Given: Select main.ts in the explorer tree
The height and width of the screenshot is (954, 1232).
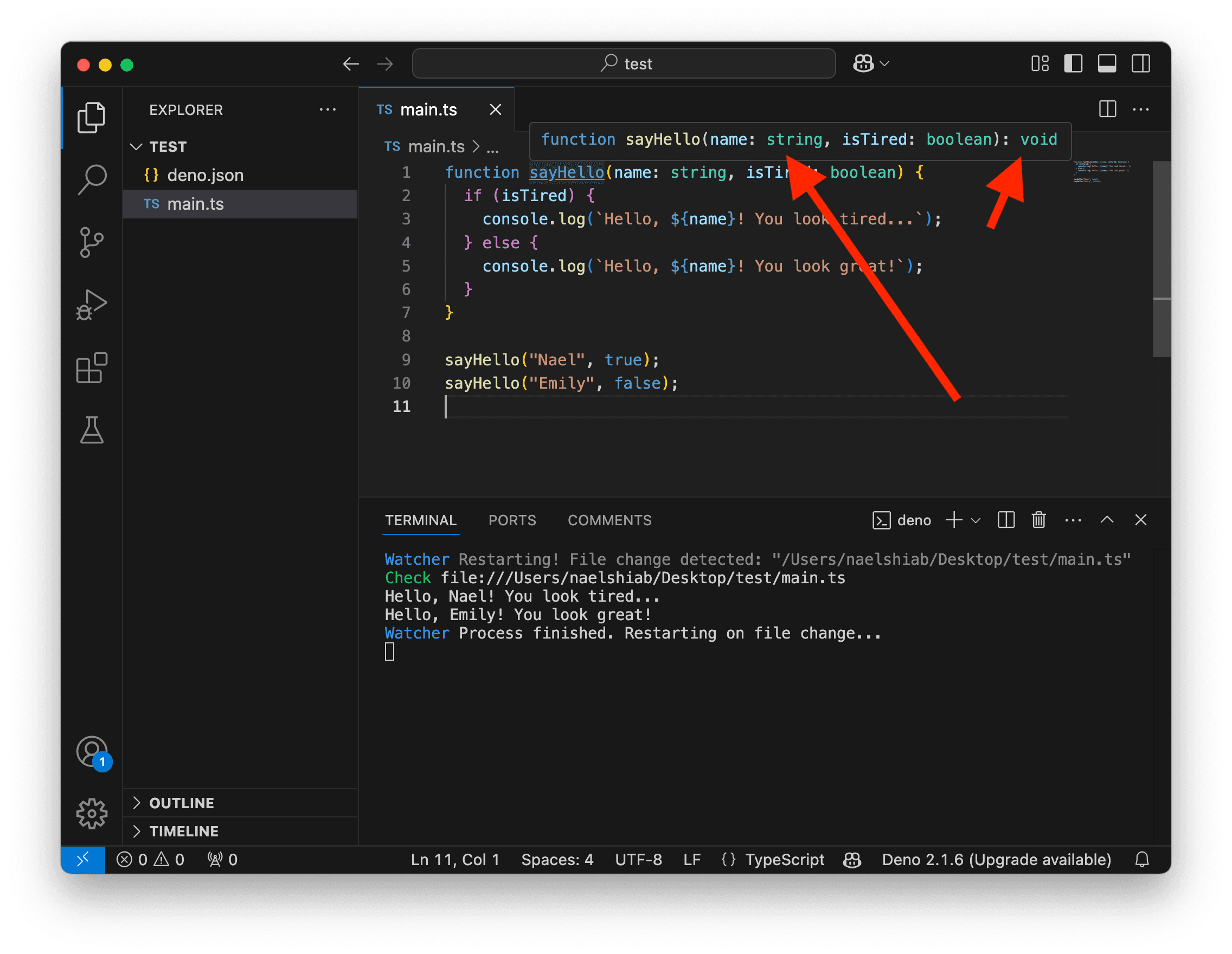Looking at the screenshot, I should click(x=240, y=204).
